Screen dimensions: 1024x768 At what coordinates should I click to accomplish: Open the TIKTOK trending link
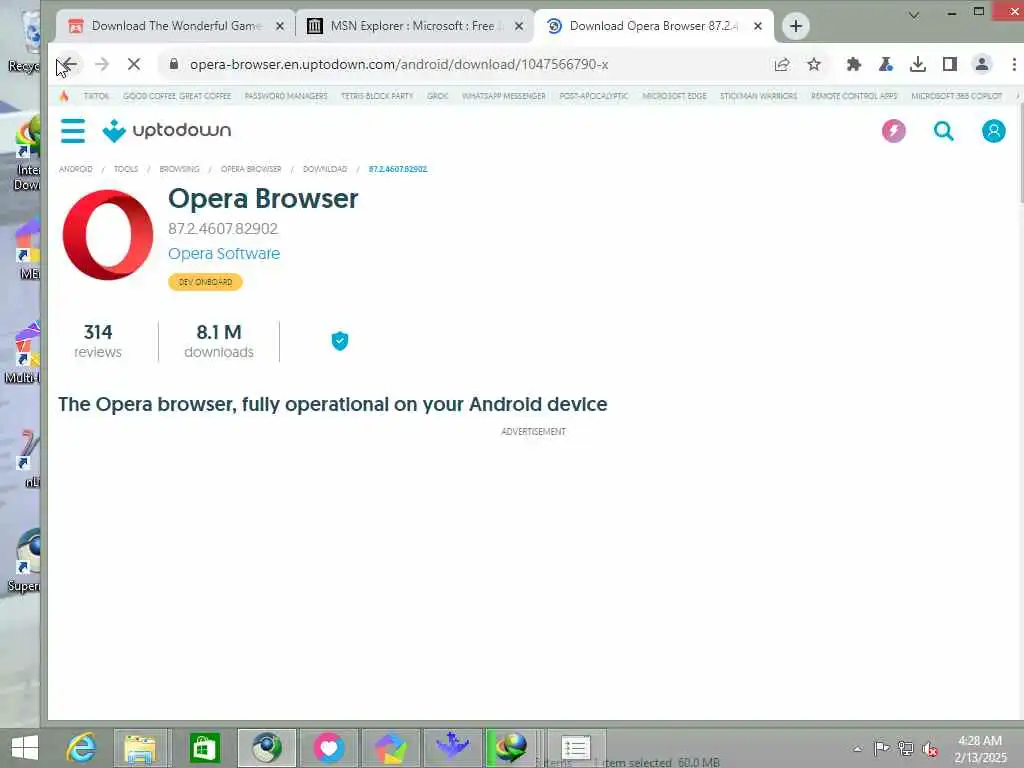96,96
